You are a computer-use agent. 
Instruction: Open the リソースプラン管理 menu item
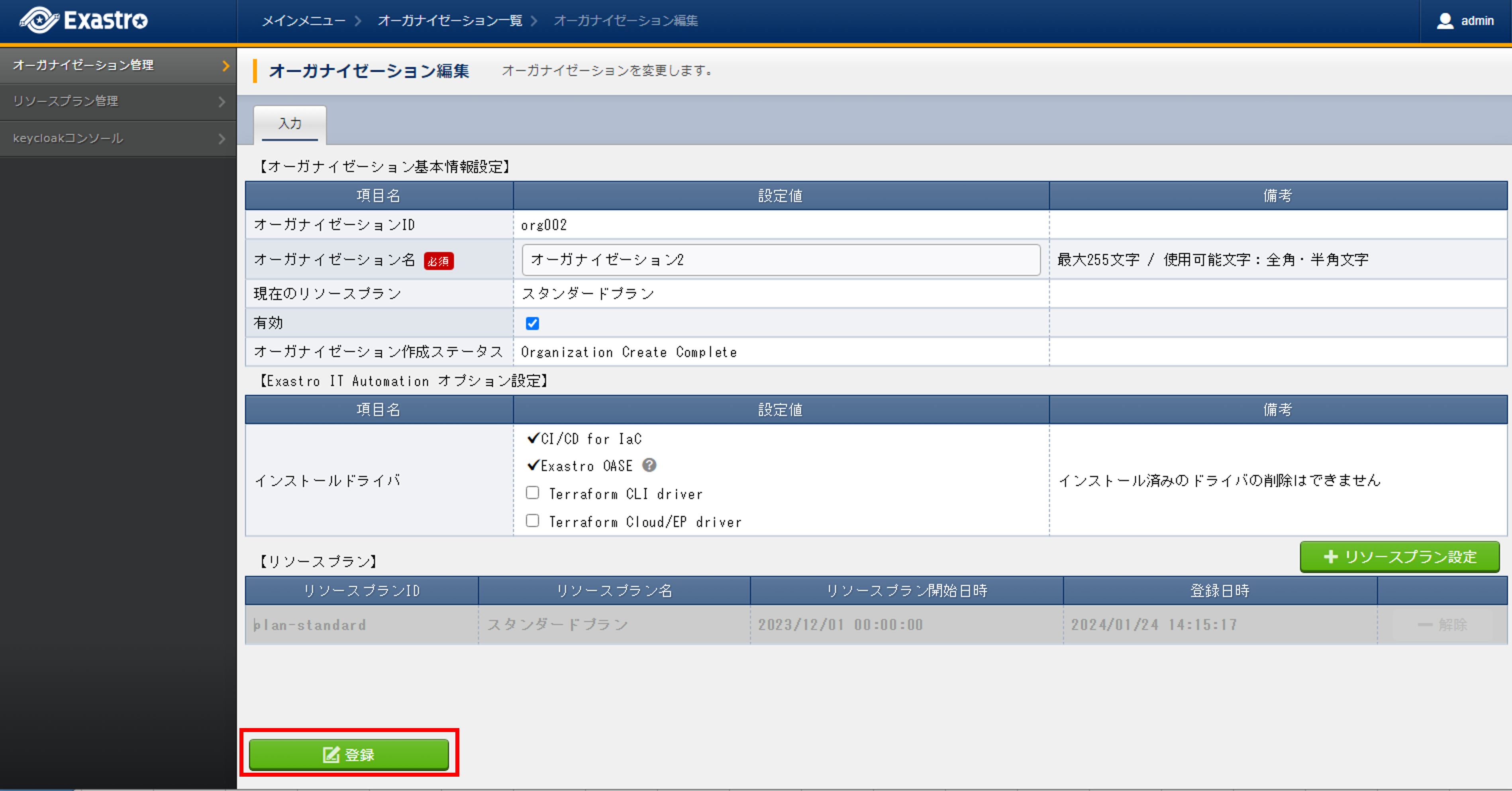click(66, 102)
